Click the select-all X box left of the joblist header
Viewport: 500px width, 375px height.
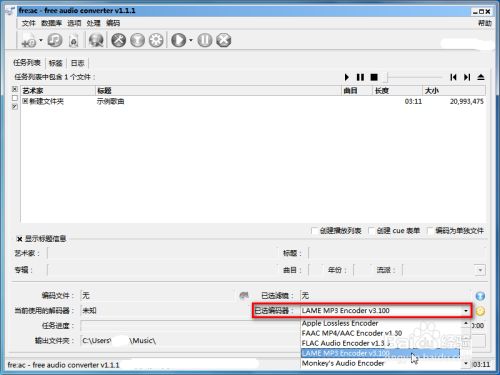click(15, 89)
